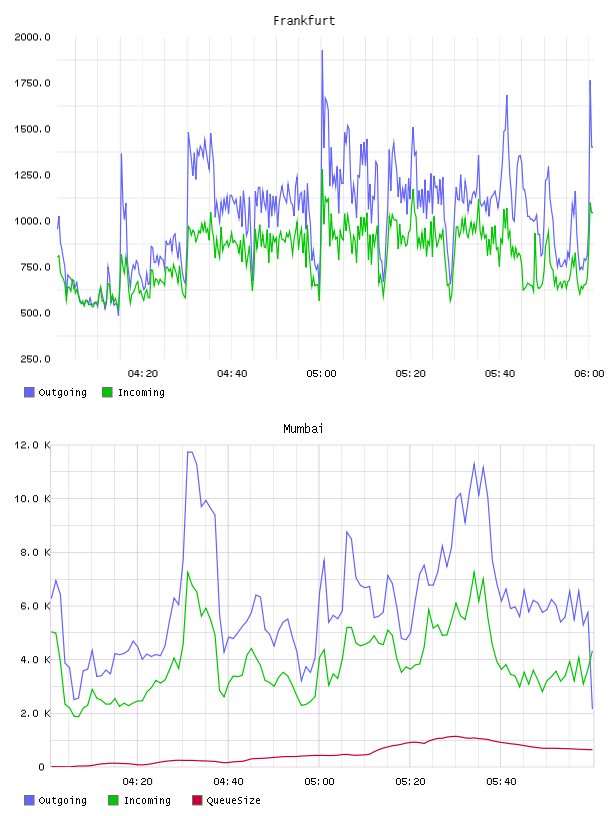Click the 1500.0 y-axis label in Frankfurt chart

tap(32, 129)
